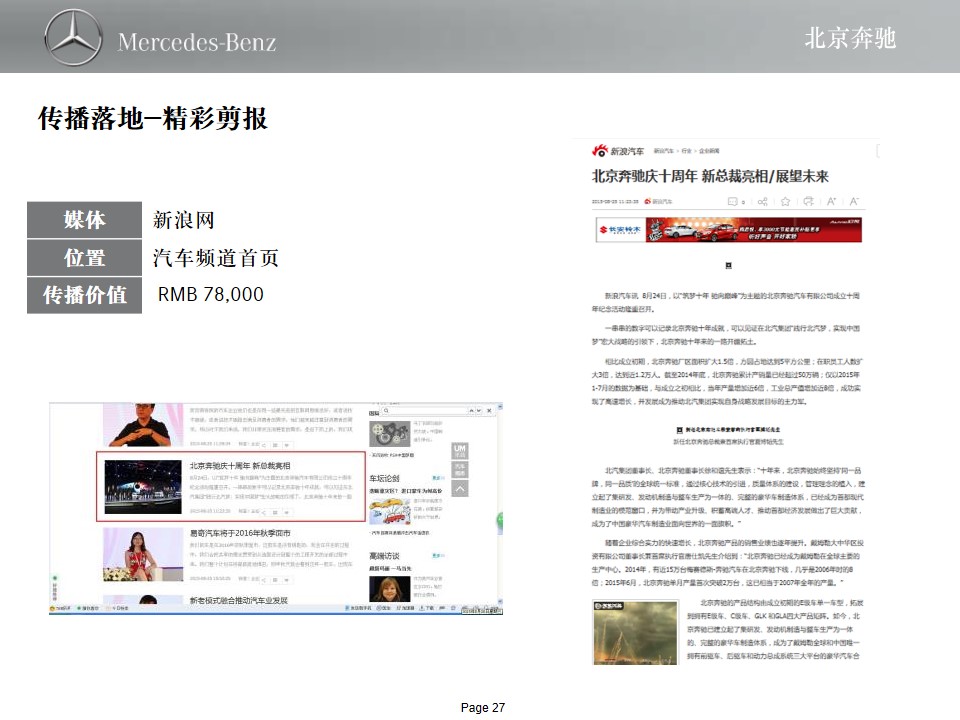Click the RMB 78,000 value
The width and height of the screenshot is (960, 720).
click(211, 294)
